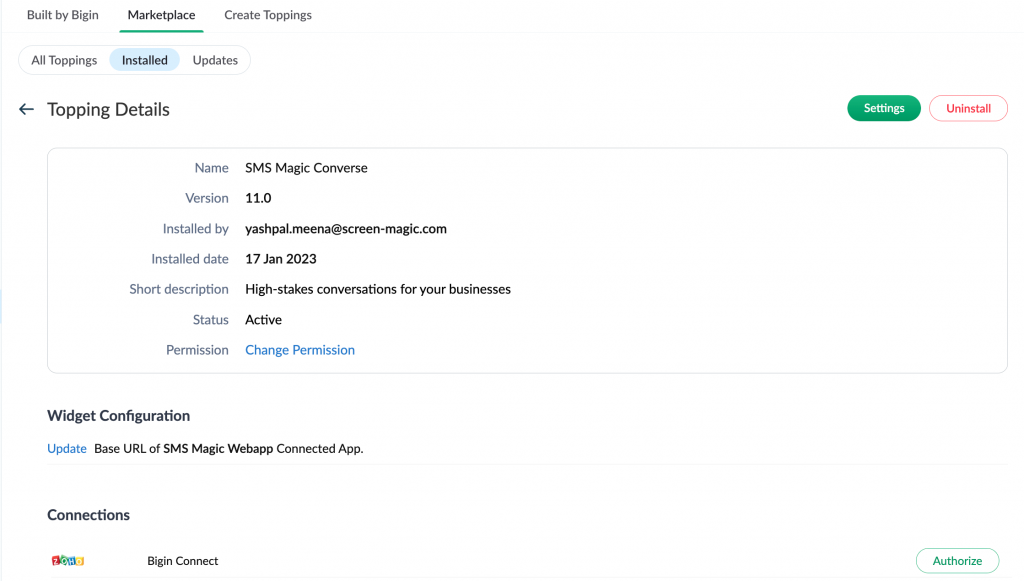Screen dimensions: 1024x581
Task: Click the Version field label
Action: pos(206,198)
